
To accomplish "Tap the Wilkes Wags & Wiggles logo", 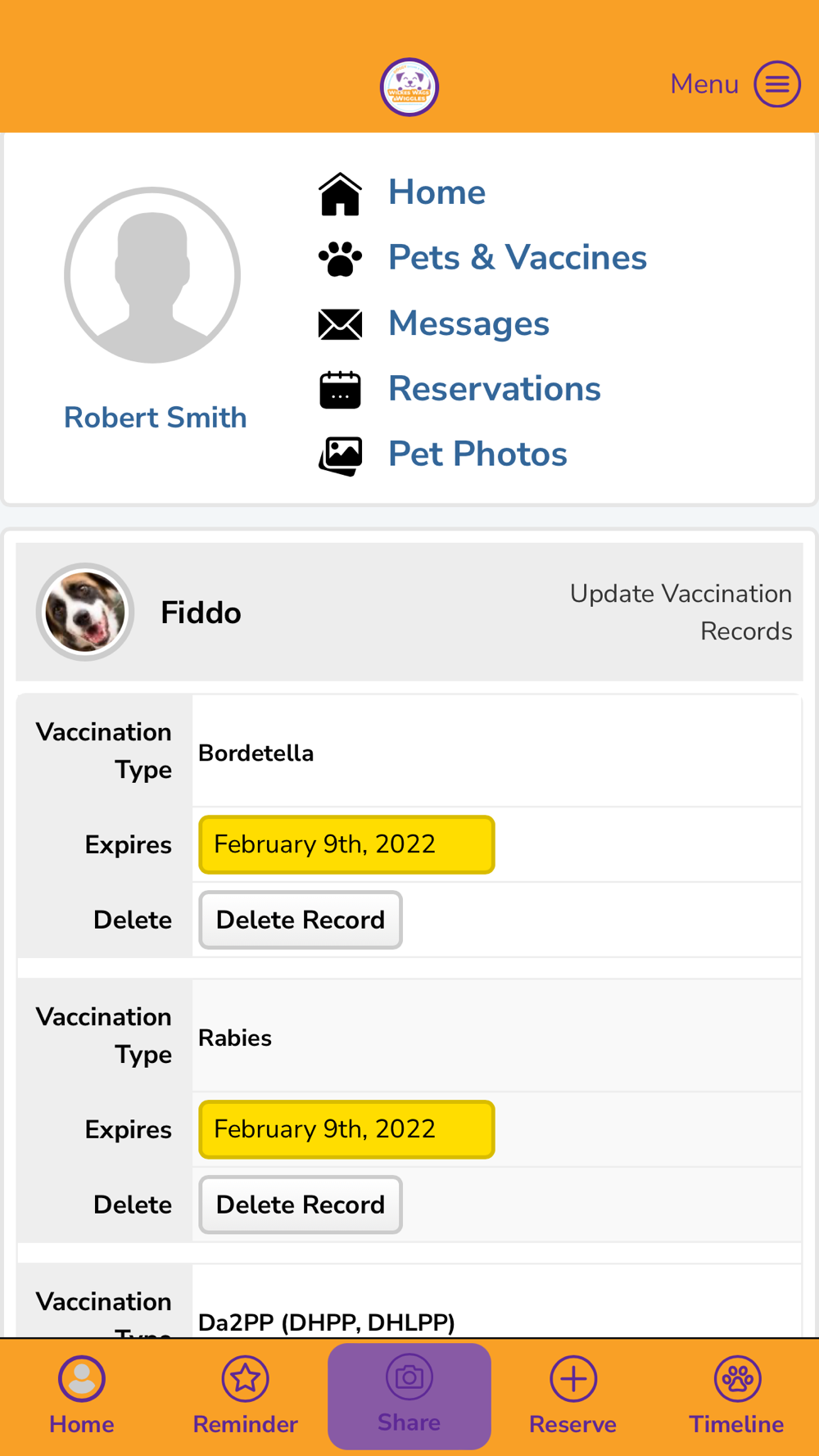I will pyautogui.click(x=409, y=87).
